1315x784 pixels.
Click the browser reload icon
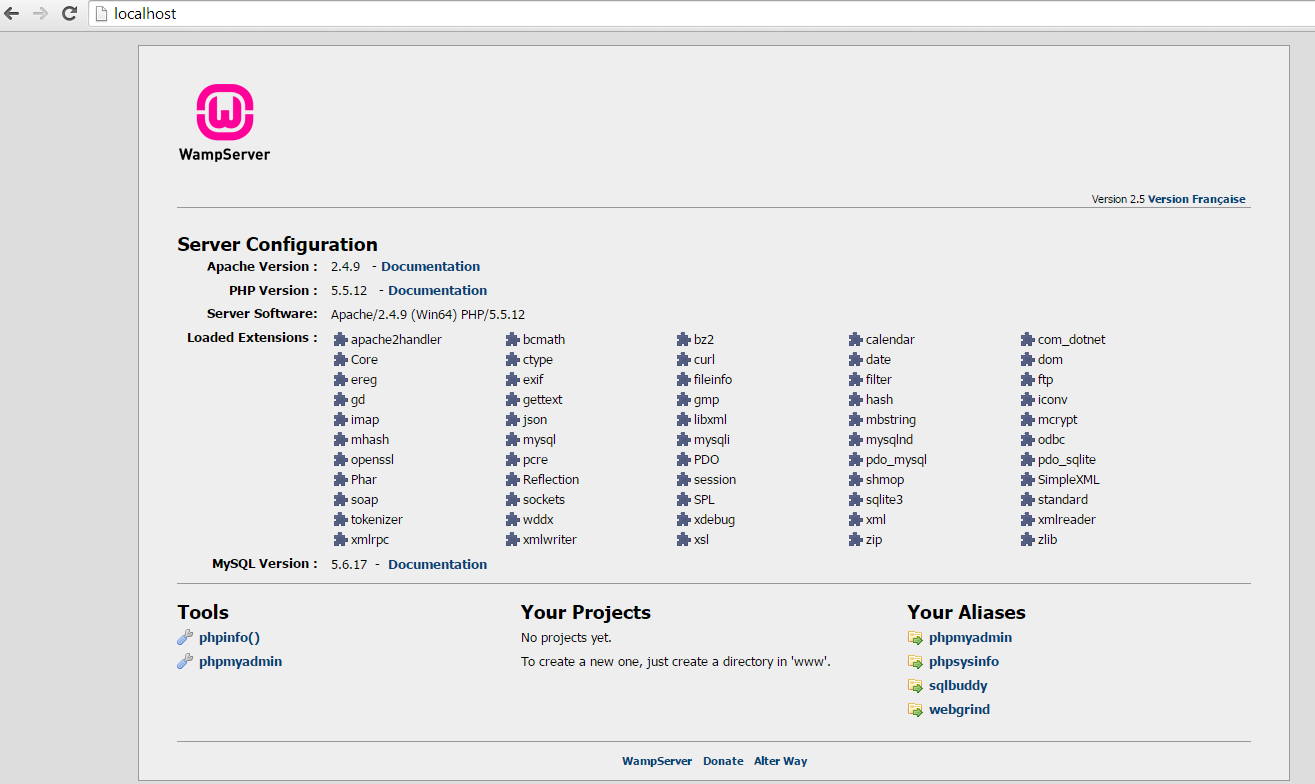[69, 14]
